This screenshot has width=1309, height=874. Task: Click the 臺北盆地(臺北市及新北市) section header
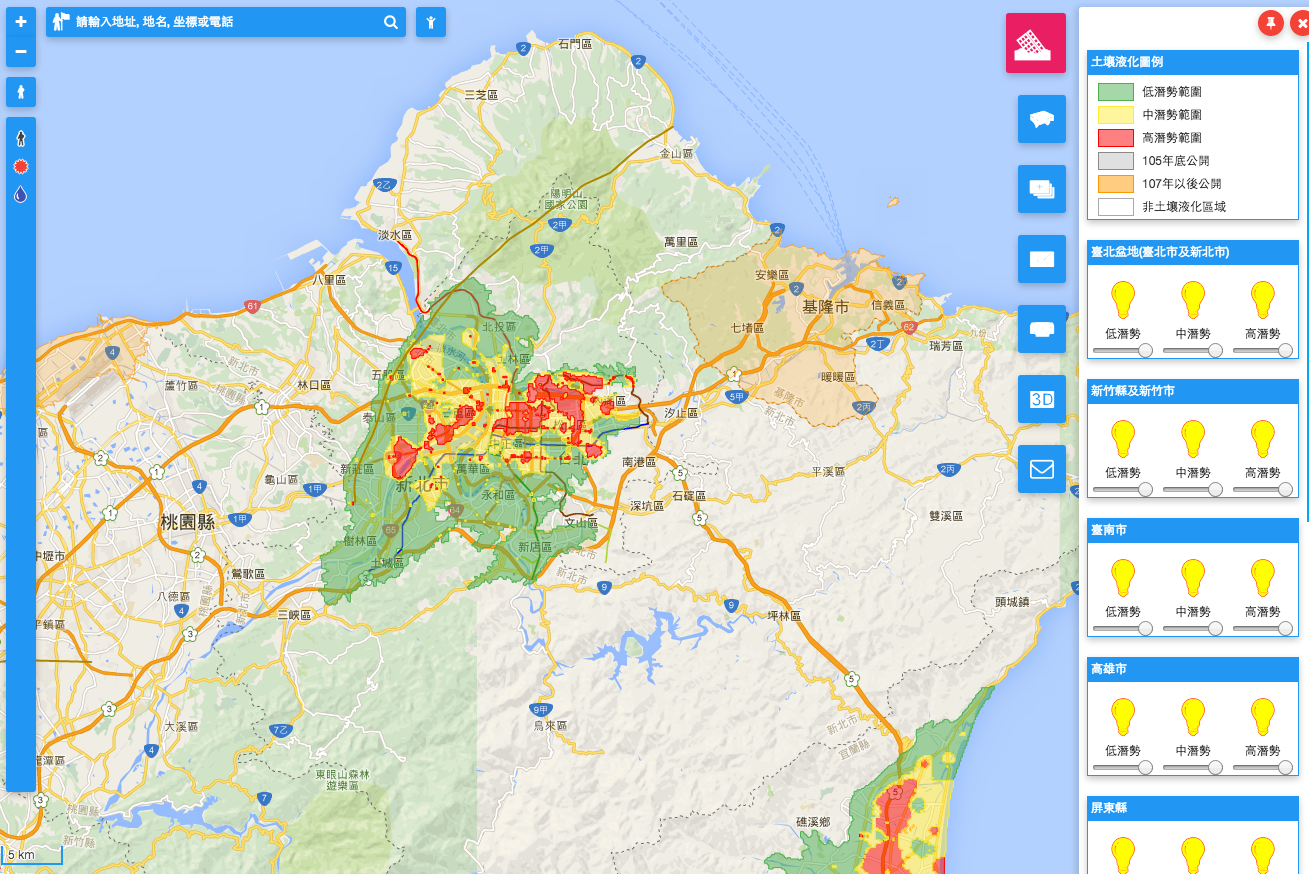click(1192, 252)
